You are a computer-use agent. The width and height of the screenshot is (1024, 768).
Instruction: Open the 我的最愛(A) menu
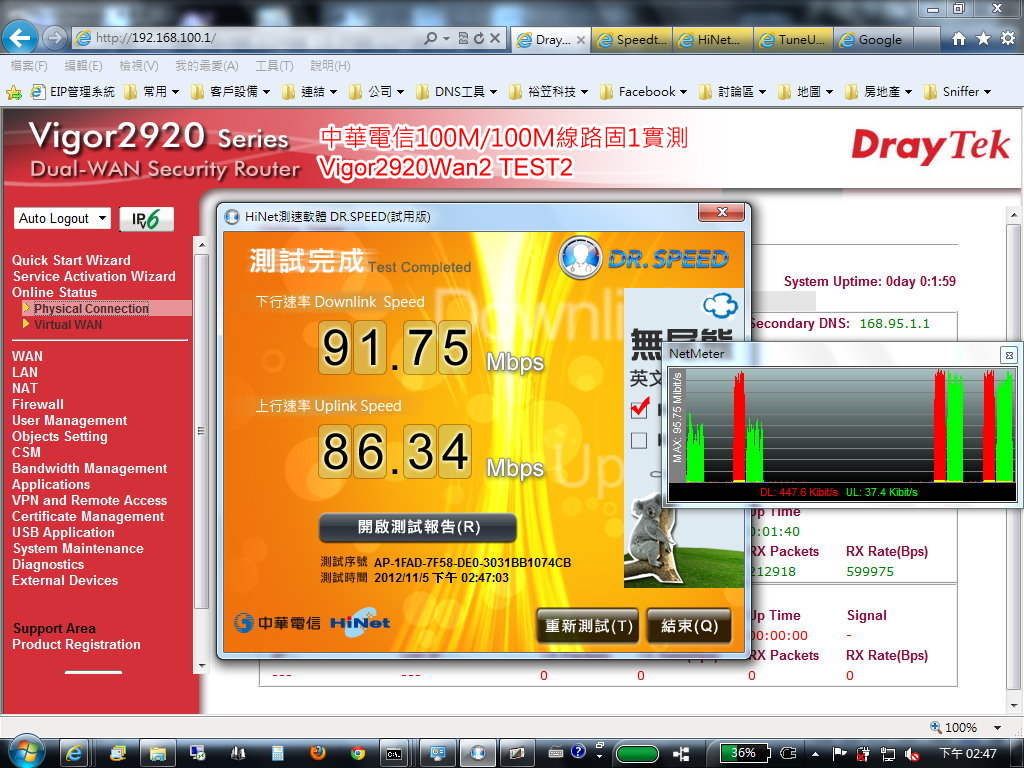tap(206, 66)
